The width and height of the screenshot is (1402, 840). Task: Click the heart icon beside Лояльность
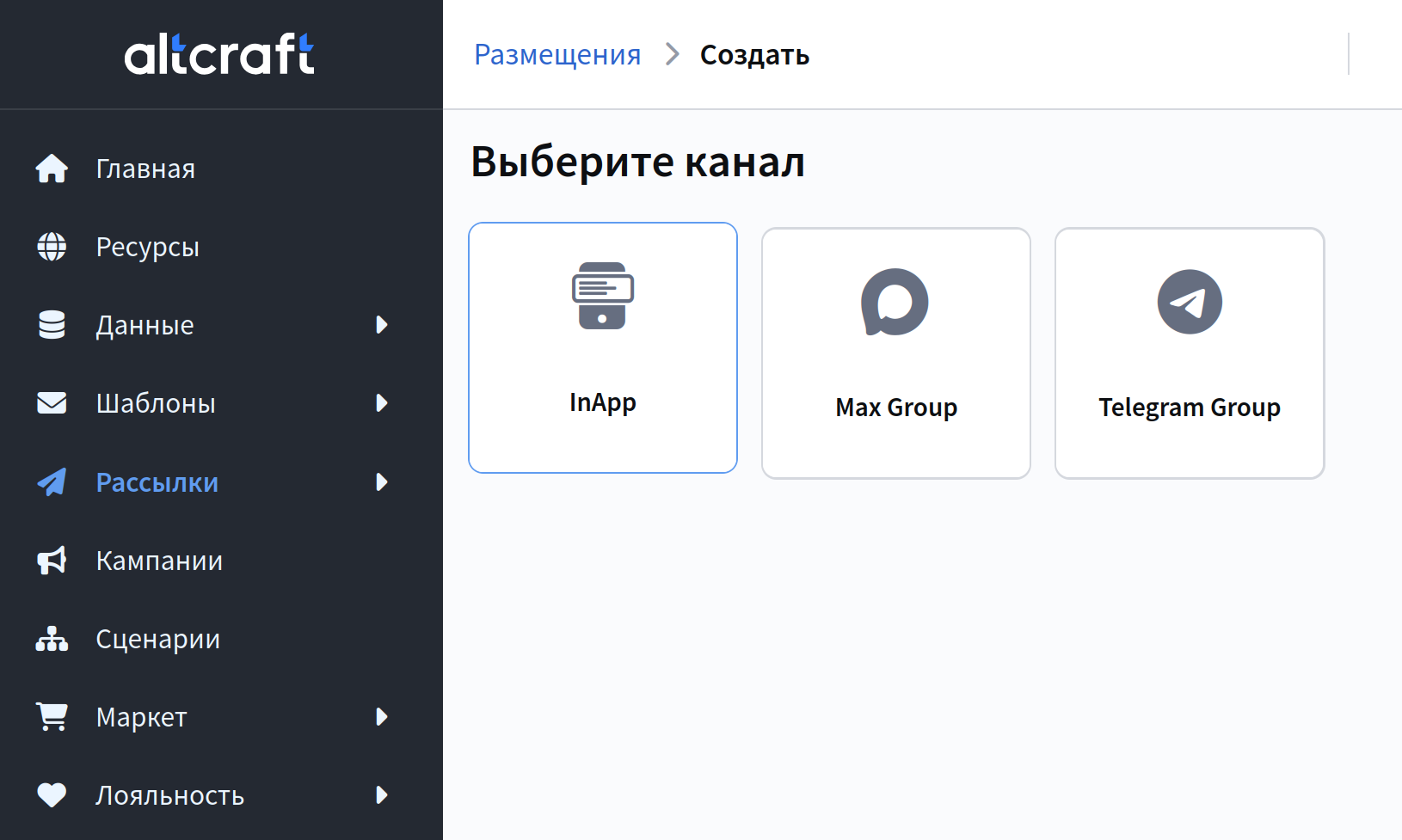(x=52, y=795)
